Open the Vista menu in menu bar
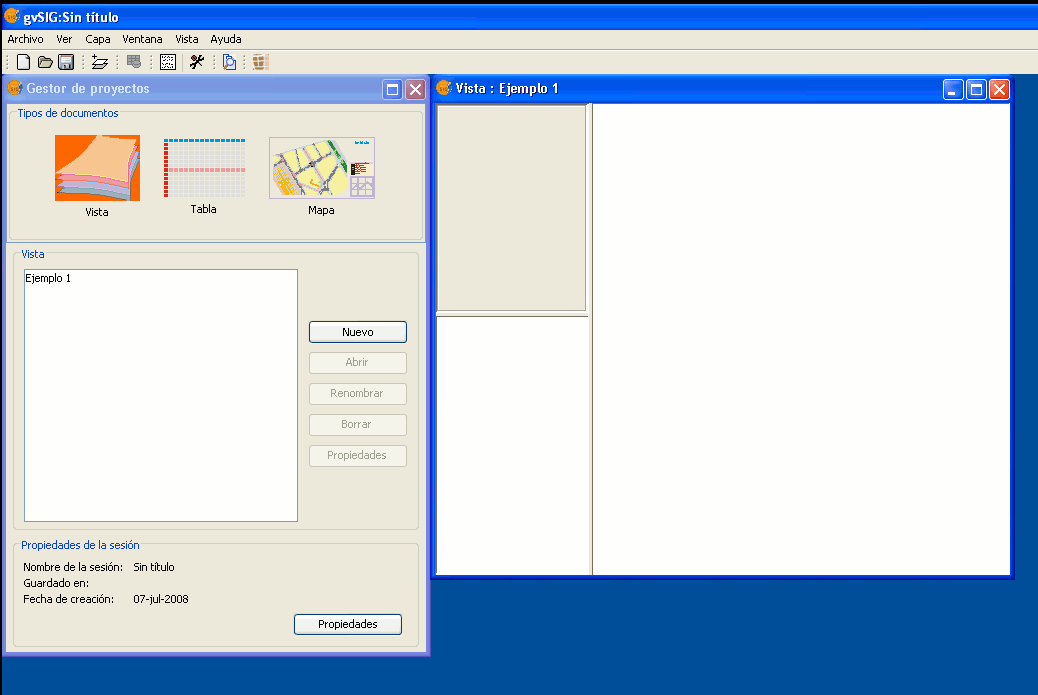Screen dimensions: 1038x695 pyautogui.click(x=187, y=39)
